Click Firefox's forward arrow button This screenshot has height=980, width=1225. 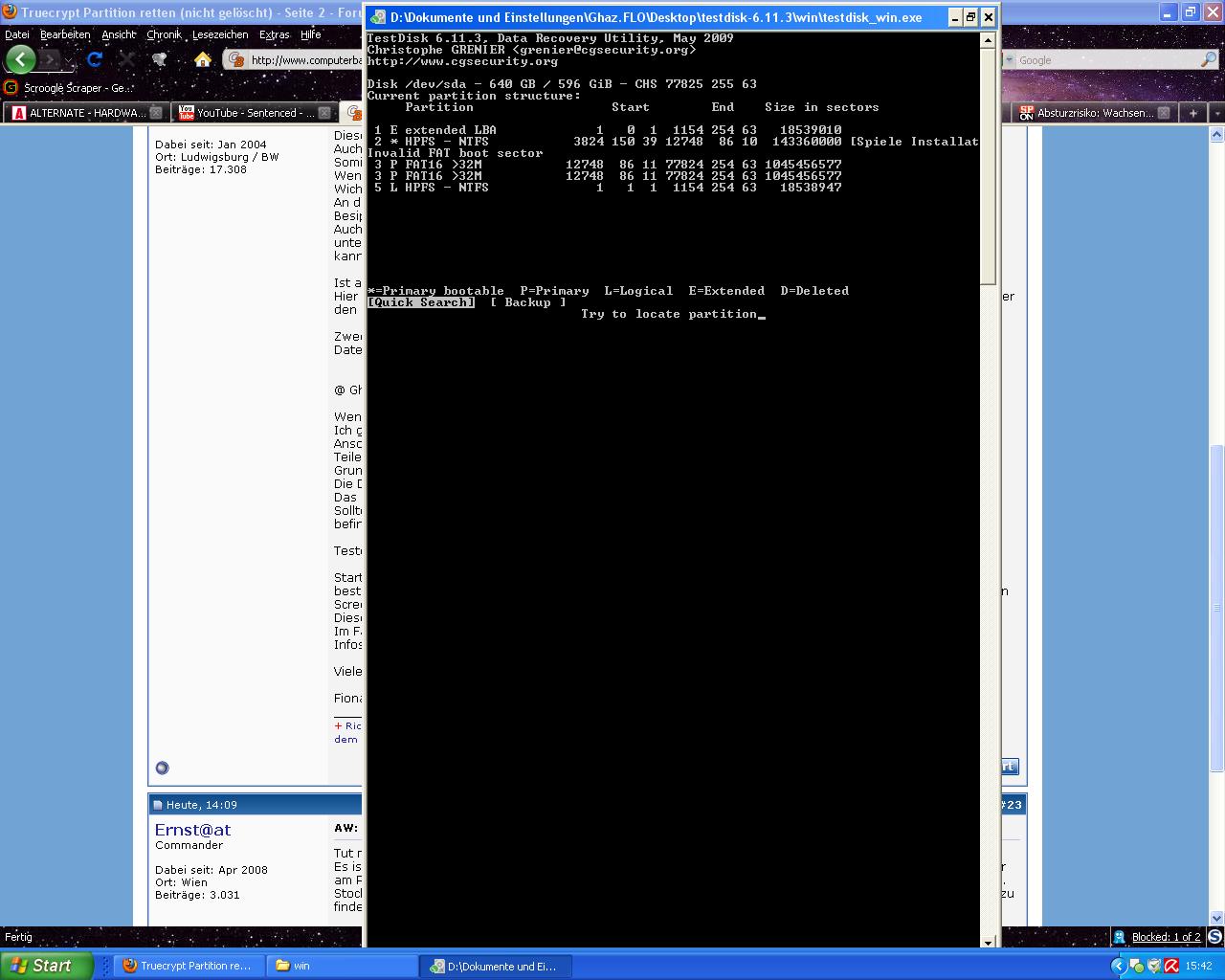coord(49,59)
